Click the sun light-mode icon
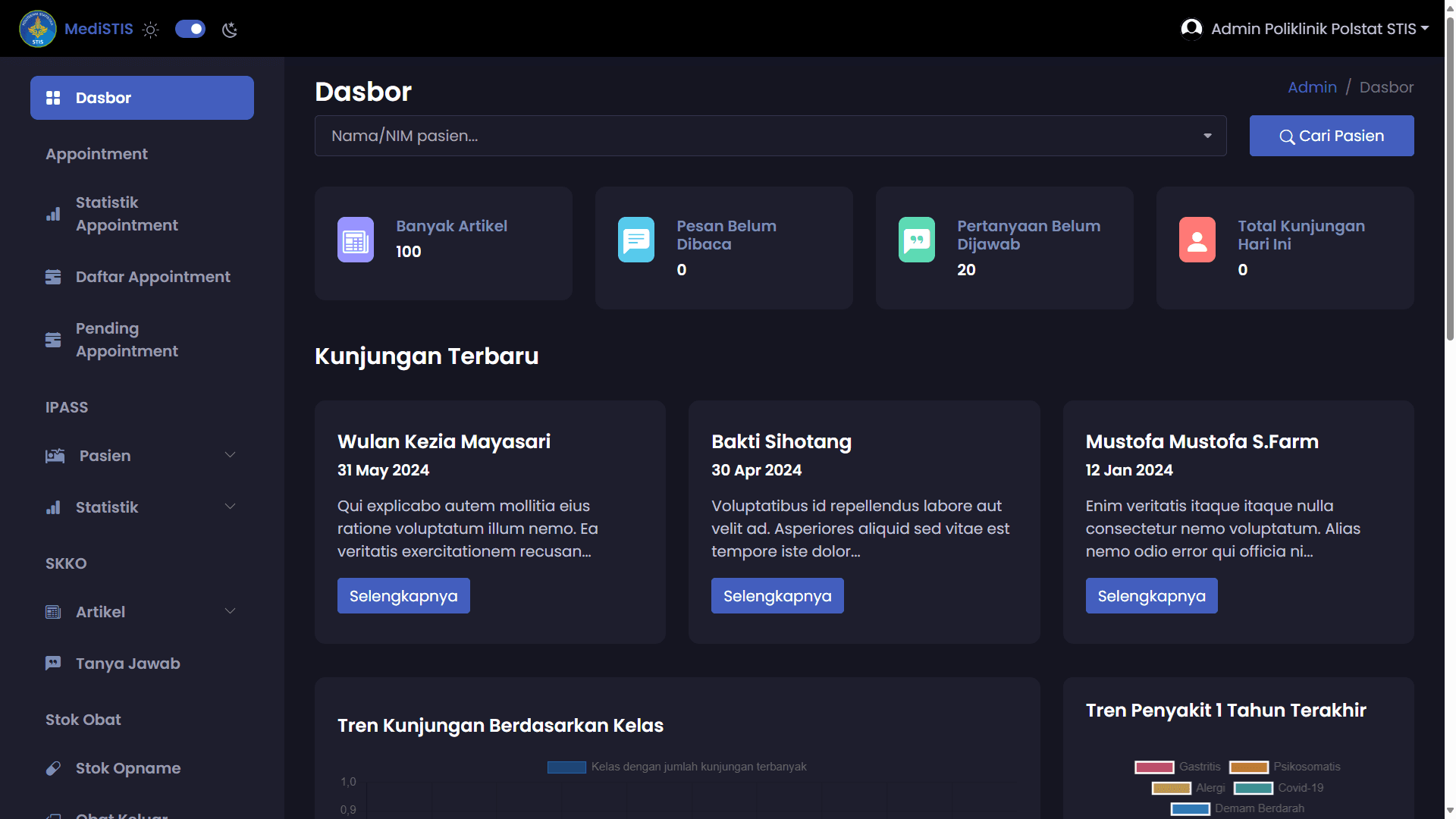The height and width of the screenshot is (819, 1456). click(151, 30)
